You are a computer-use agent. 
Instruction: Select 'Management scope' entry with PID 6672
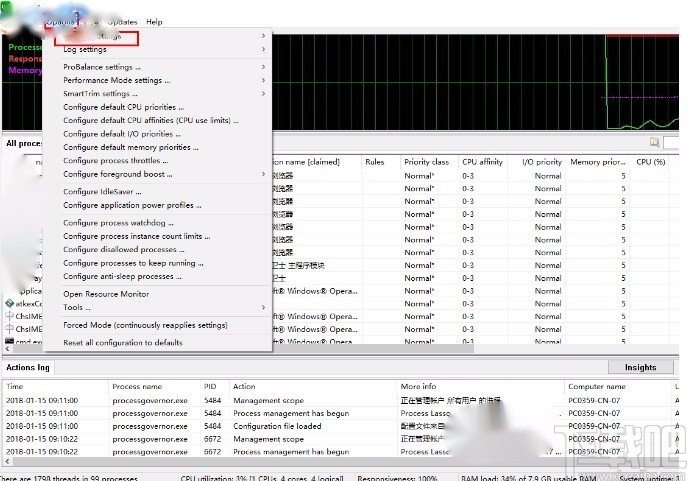(268, 439)
